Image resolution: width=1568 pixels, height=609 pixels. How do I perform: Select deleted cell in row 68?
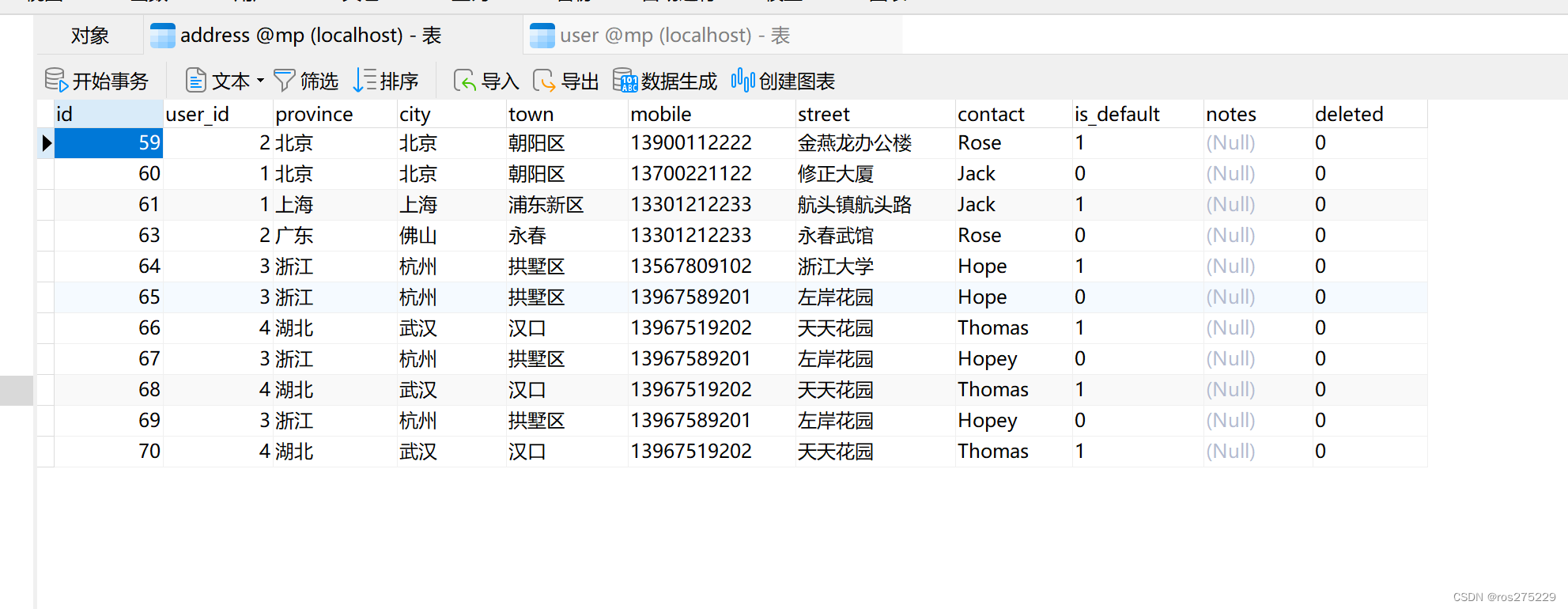[1370, 390]
